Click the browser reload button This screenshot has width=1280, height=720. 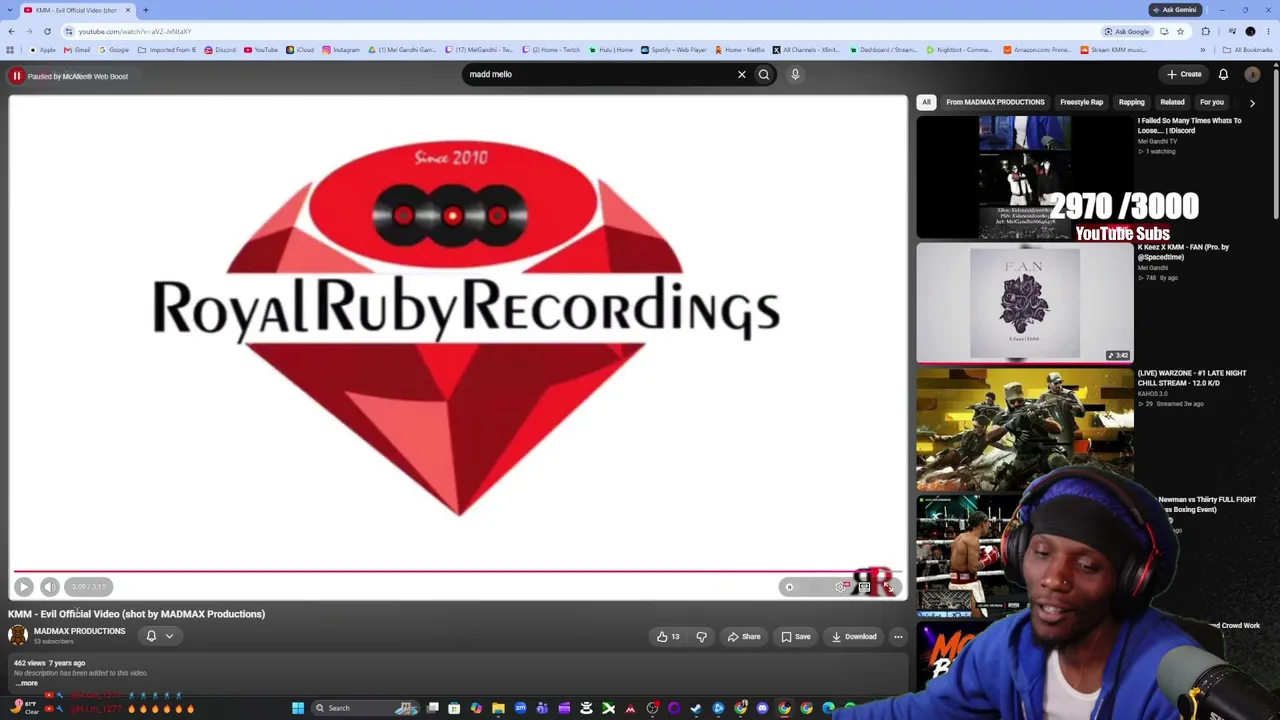tap(47, 31)
